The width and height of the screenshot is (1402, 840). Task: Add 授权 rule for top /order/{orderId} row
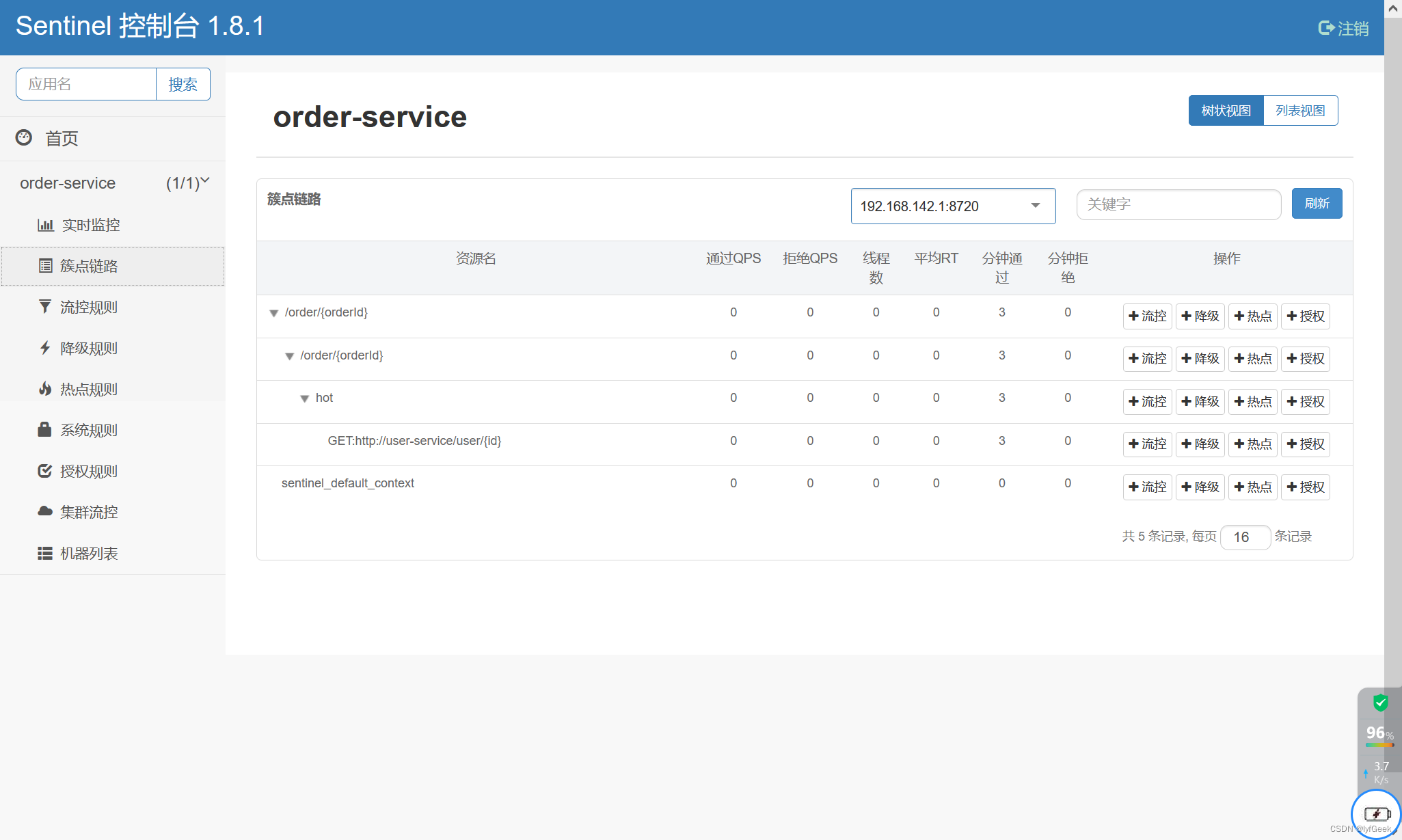(1305, 316)
